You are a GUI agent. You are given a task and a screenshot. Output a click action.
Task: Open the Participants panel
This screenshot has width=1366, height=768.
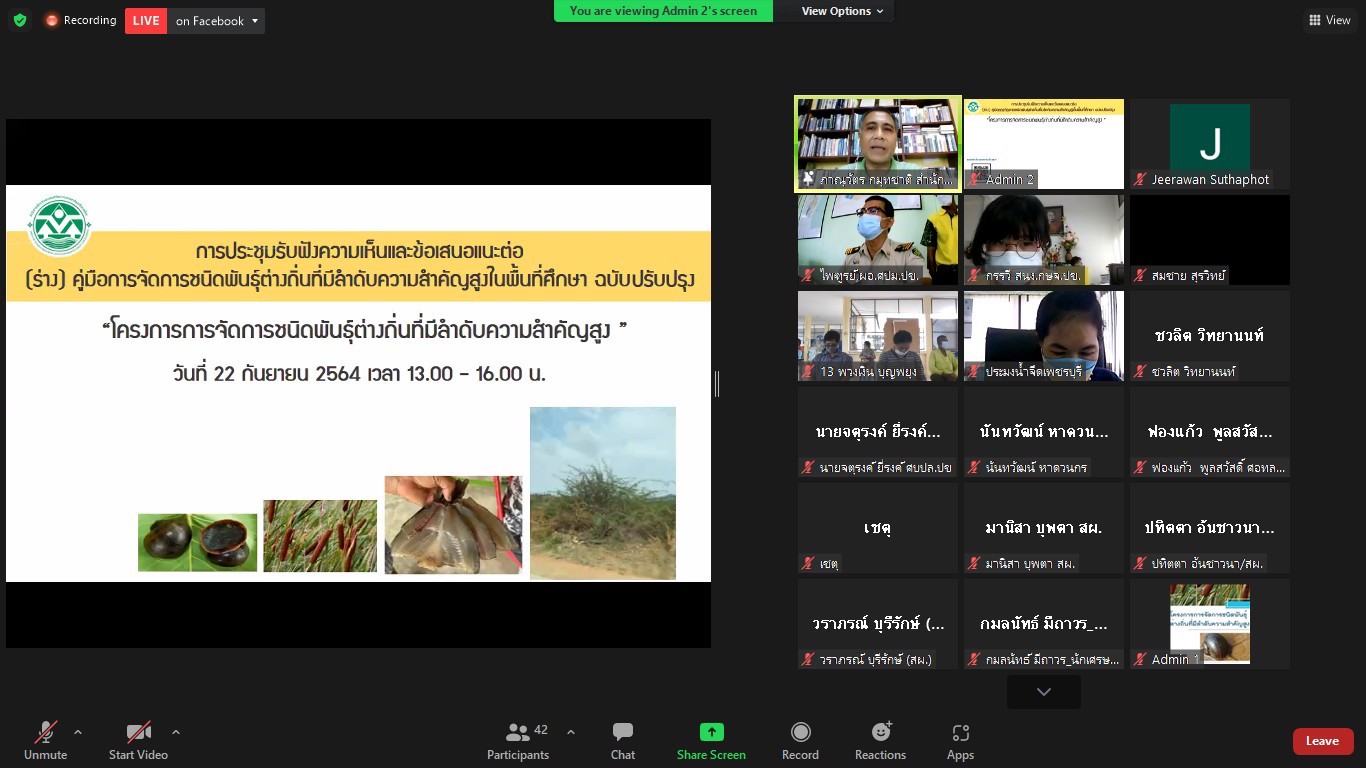click(518, 740)
